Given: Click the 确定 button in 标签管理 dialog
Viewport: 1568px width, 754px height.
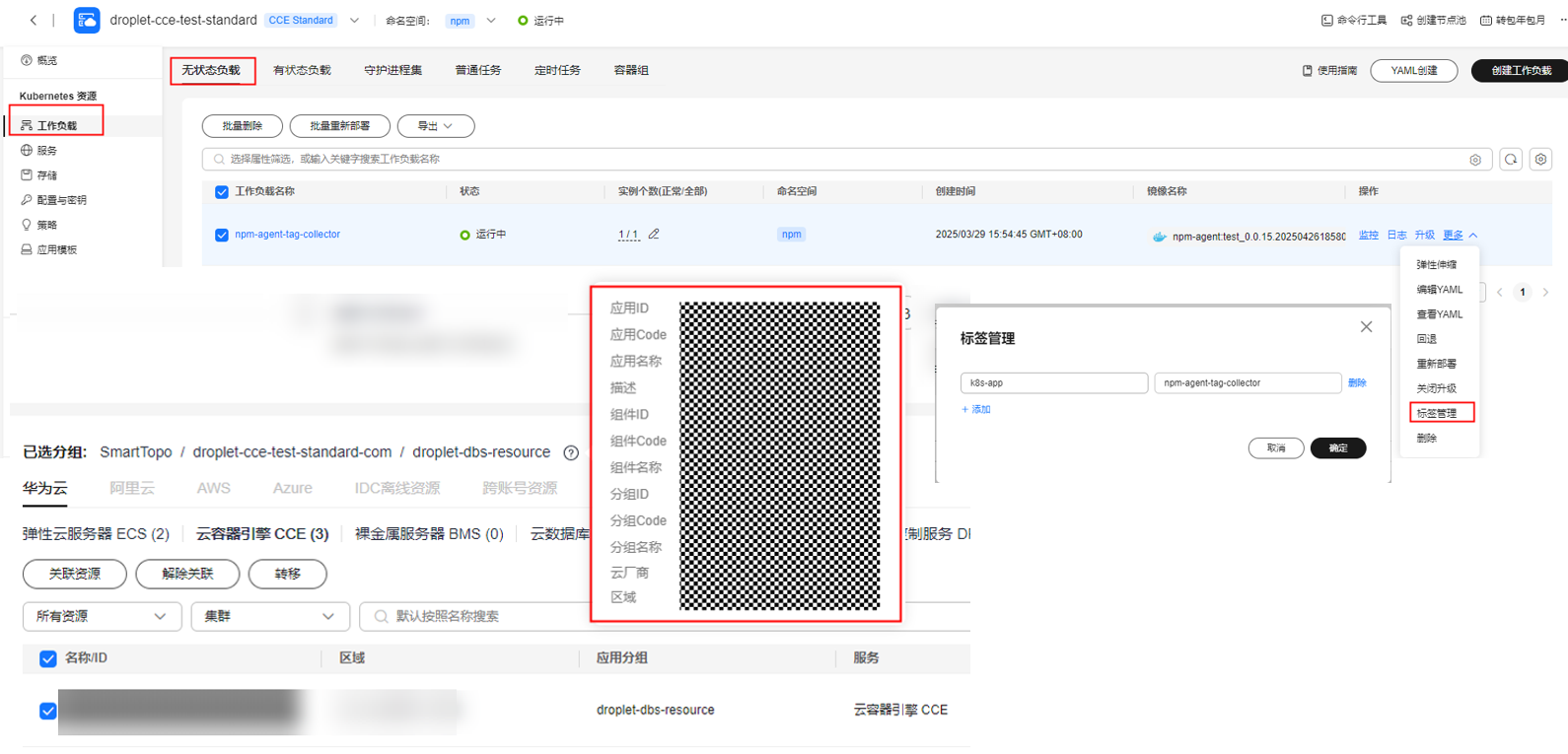Looking at the screenshot, I should tap(1337, 448).
